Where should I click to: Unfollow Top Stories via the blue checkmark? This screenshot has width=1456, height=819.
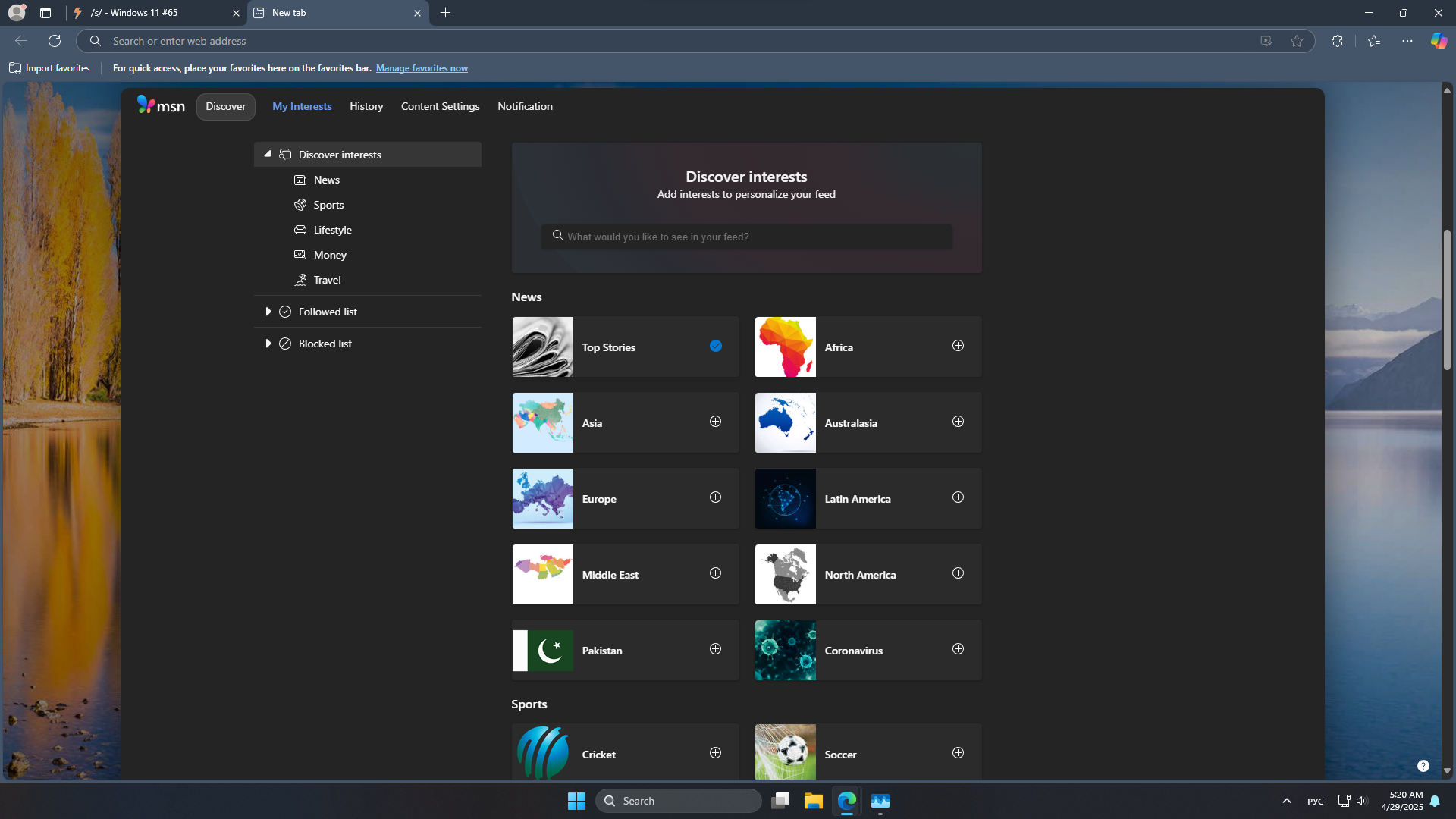715,346
